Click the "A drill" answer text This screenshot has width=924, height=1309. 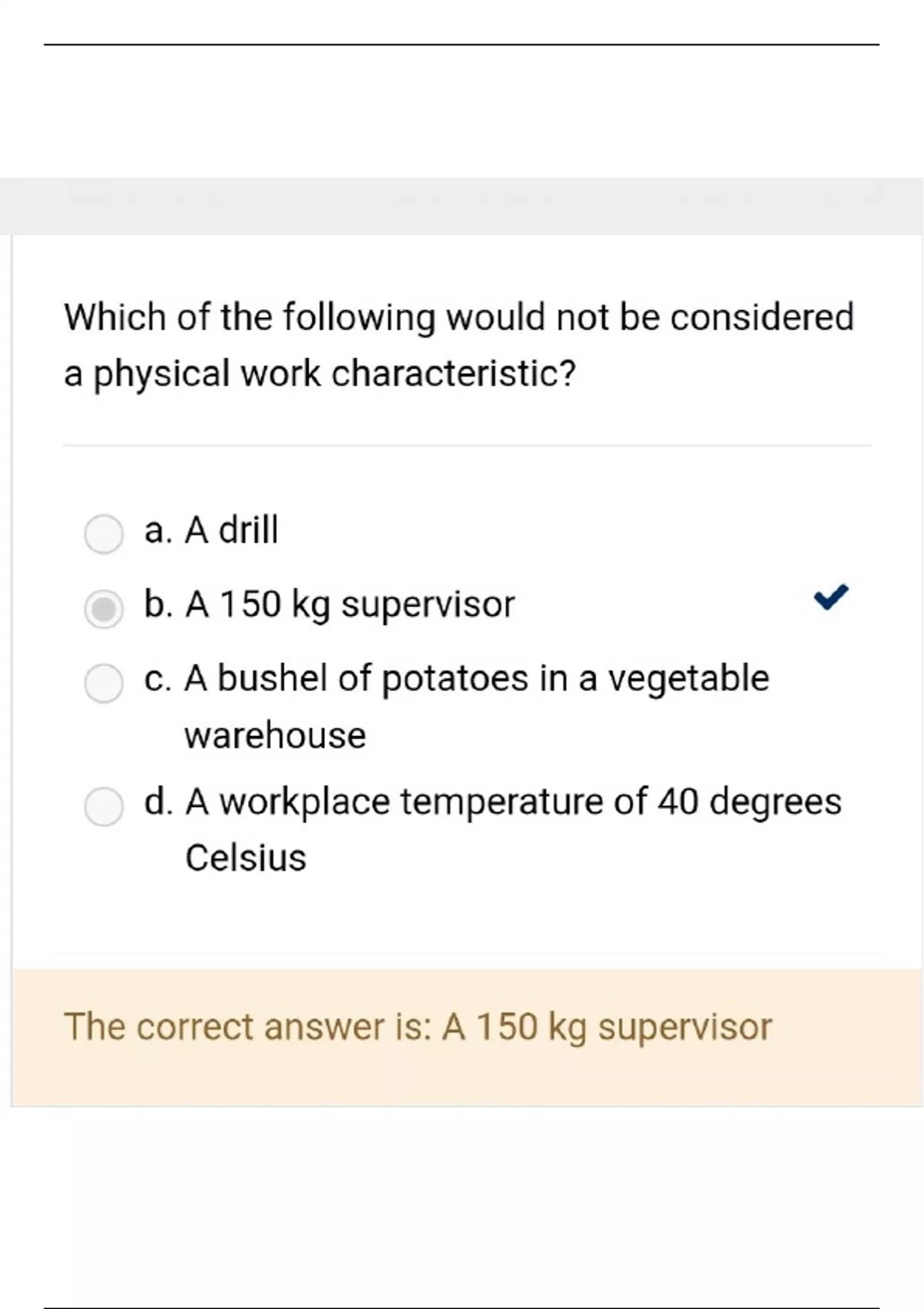[231, 531]
